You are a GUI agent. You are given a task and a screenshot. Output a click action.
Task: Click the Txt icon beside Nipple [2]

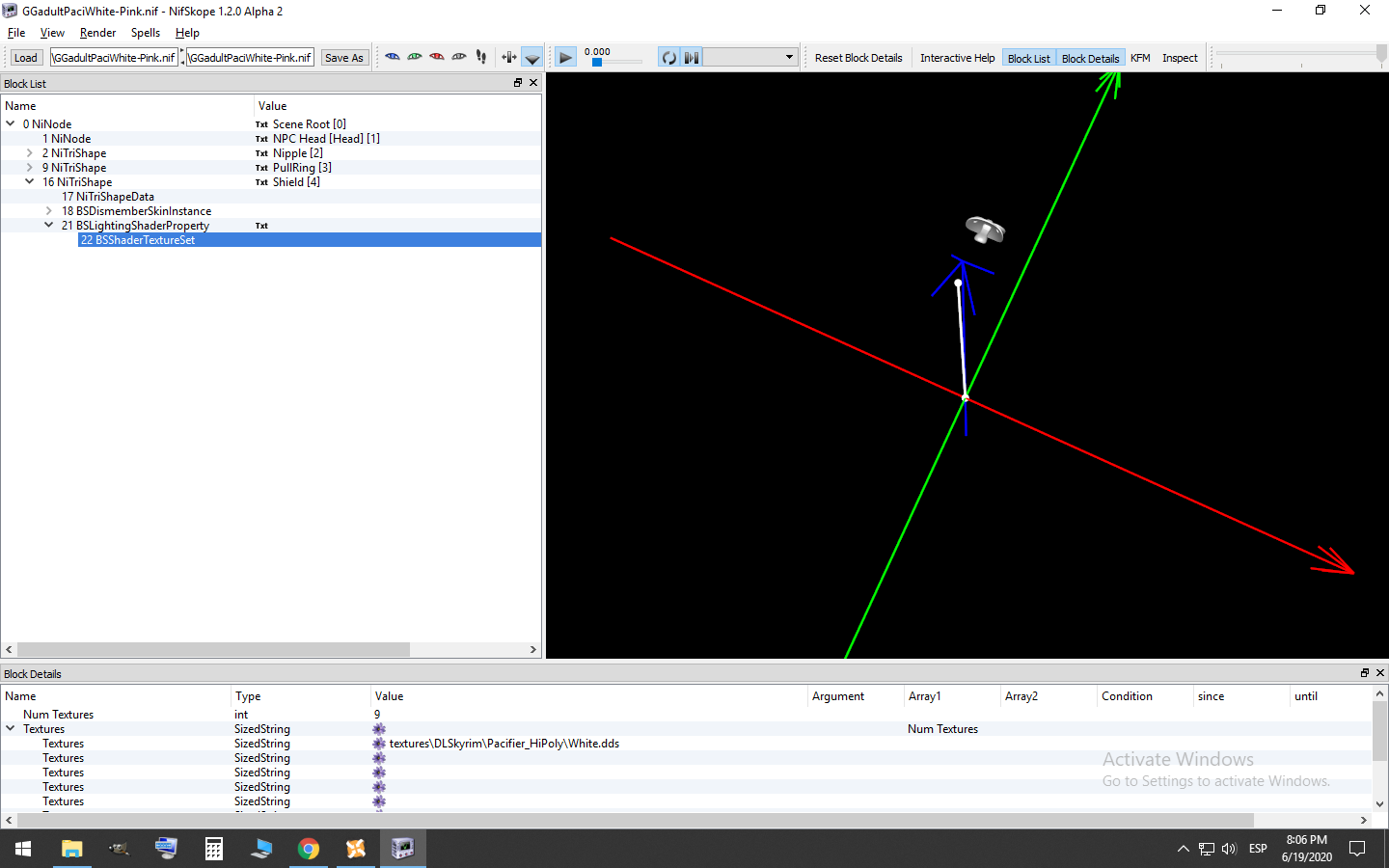coord(261,153)
